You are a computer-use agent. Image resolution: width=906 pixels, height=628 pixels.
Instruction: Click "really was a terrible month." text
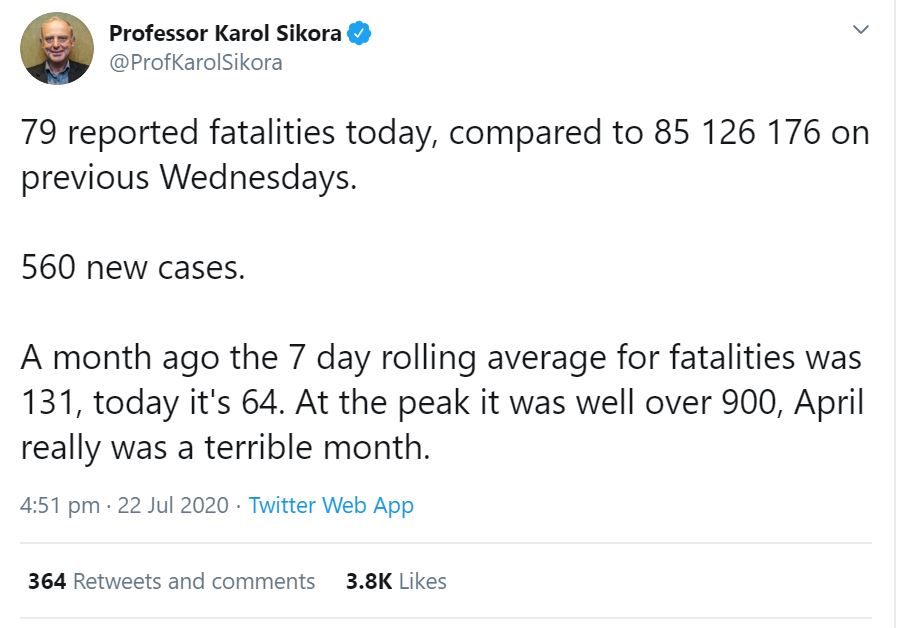point(225,446)
